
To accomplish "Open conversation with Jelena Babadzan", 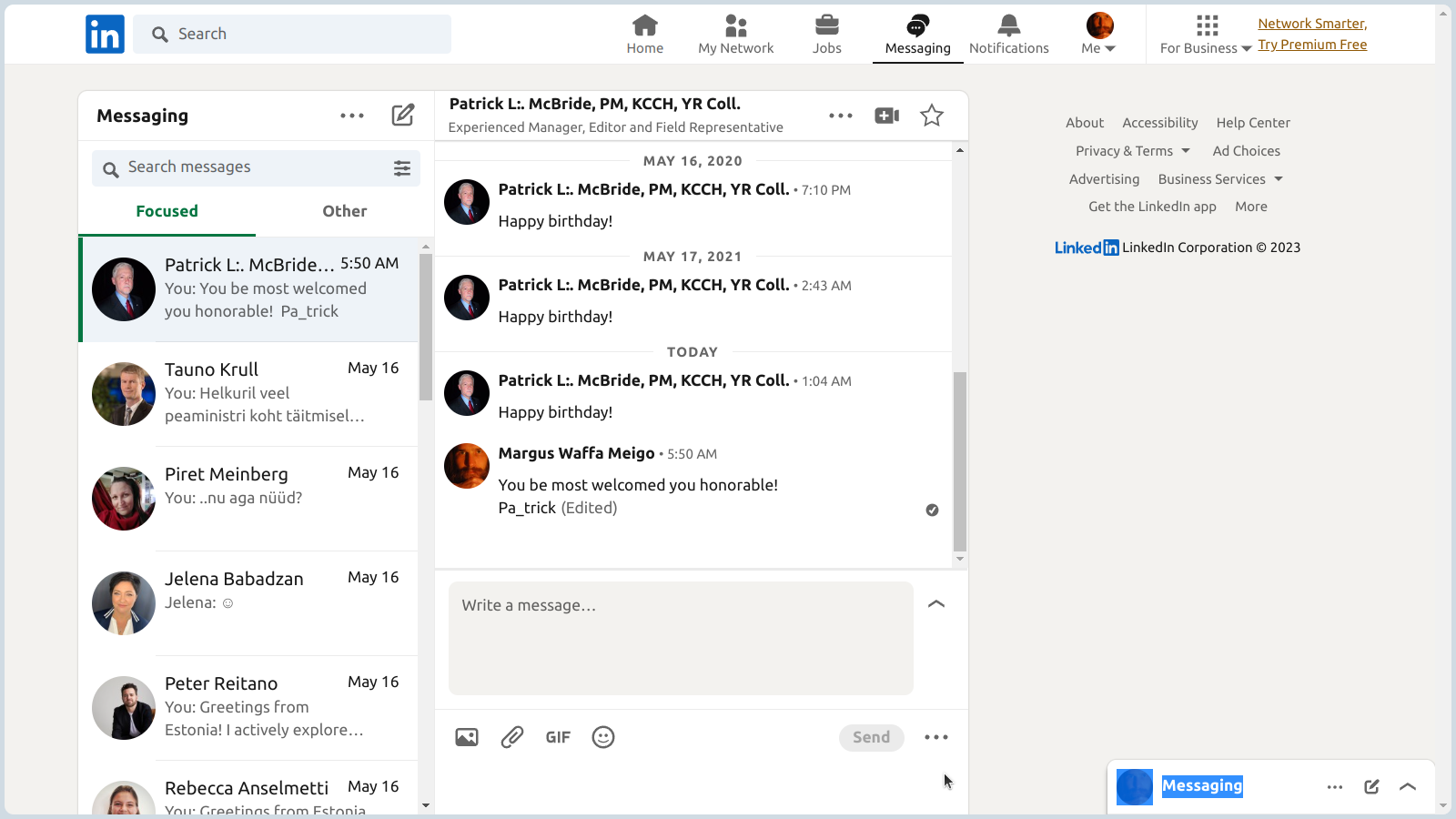I will (x=248, y=602).
